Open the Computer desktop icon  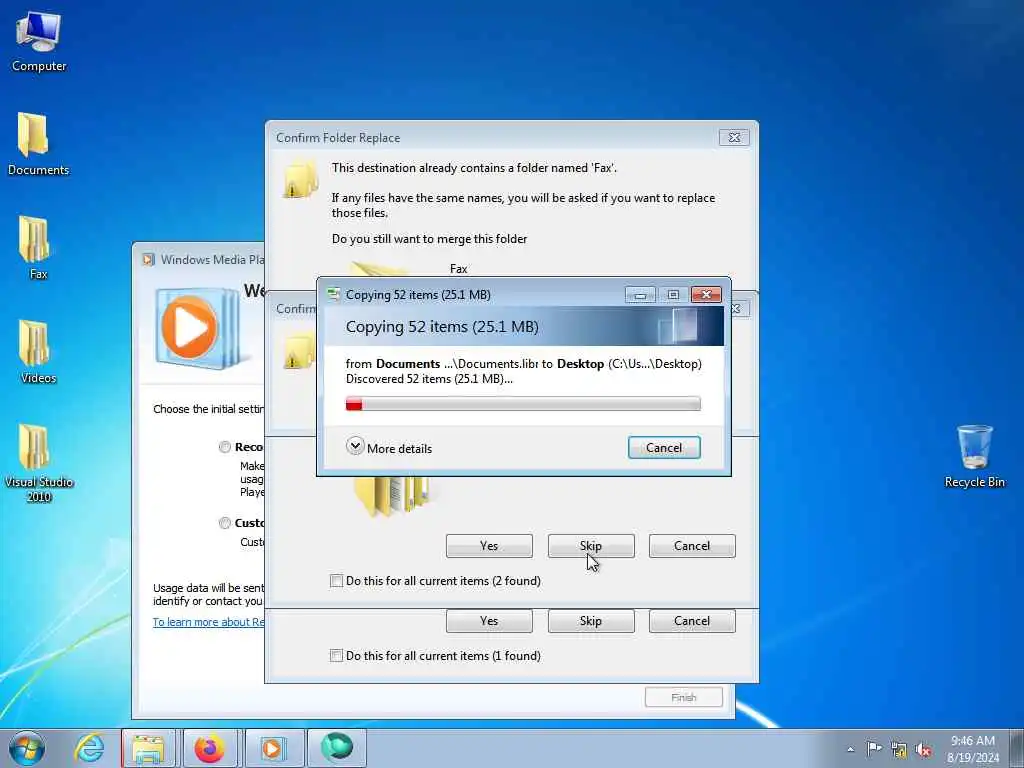click(x=39, y=42)
